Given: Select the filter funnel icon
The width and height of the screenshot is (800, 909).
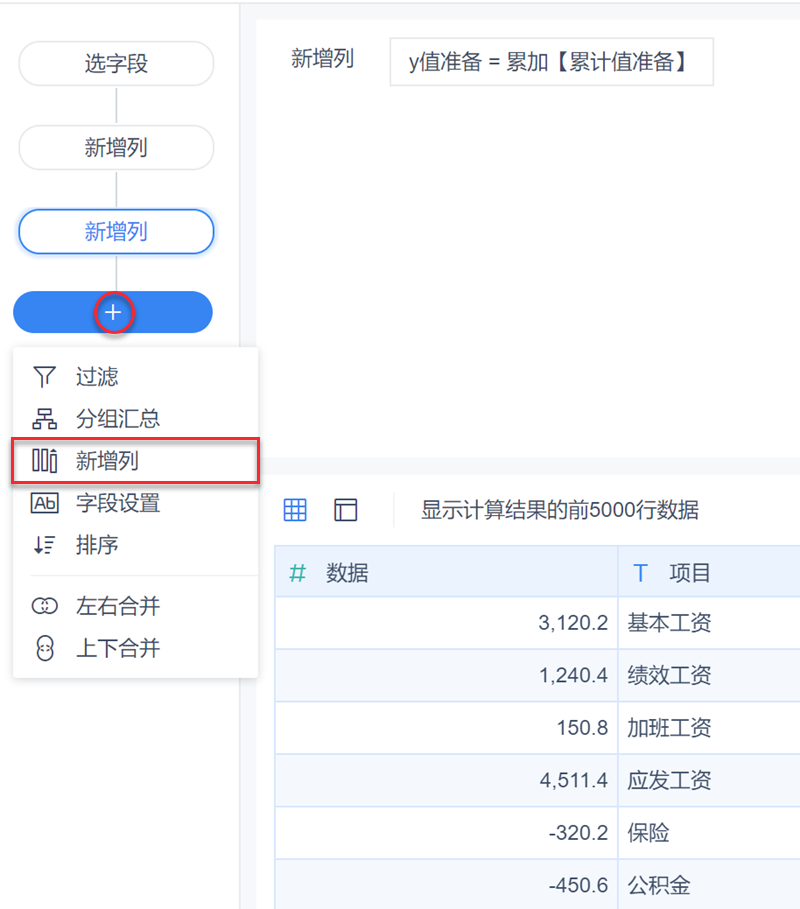Looking at the screenshot, I should tap(44, 377).
